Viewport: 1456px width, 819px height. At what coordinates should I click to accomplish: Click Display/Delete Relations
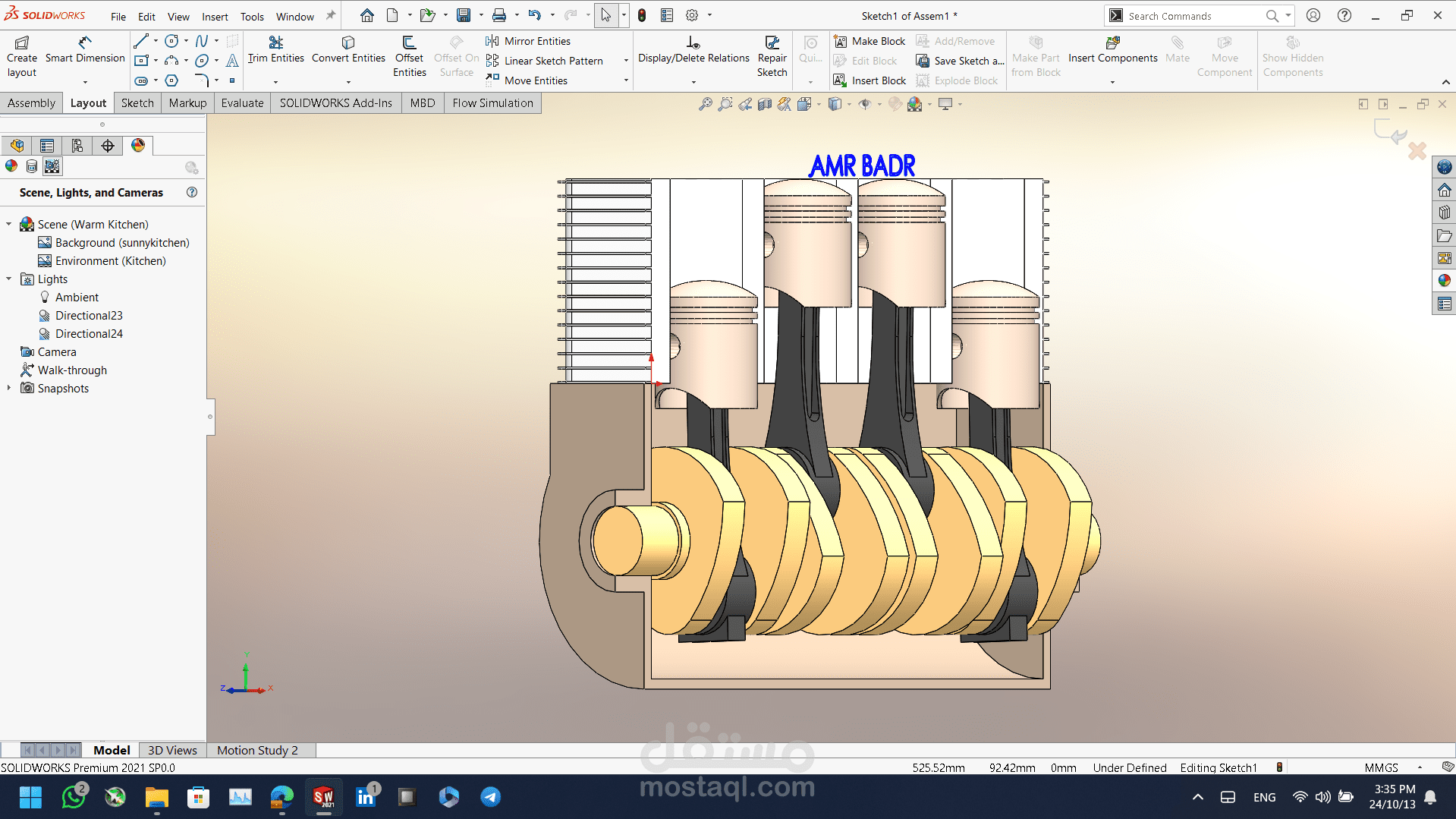coord(693,49)
